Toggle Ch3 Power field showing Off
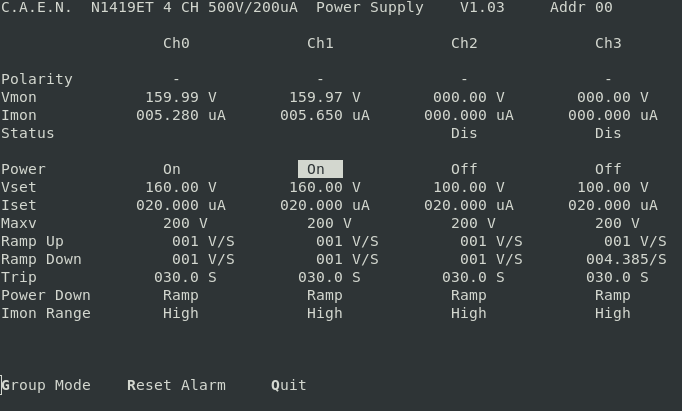This screenshot has width=682, height=411. (608, 169)
